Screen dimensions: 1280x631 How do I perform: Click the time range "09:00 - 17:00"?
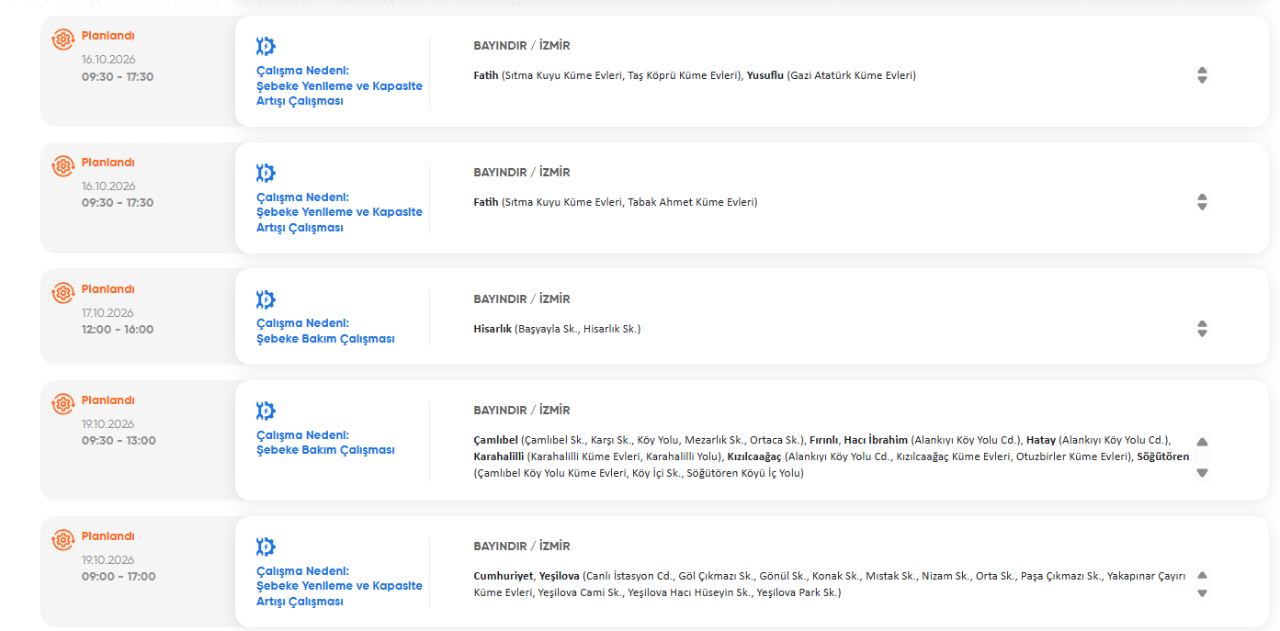point(119,577)
